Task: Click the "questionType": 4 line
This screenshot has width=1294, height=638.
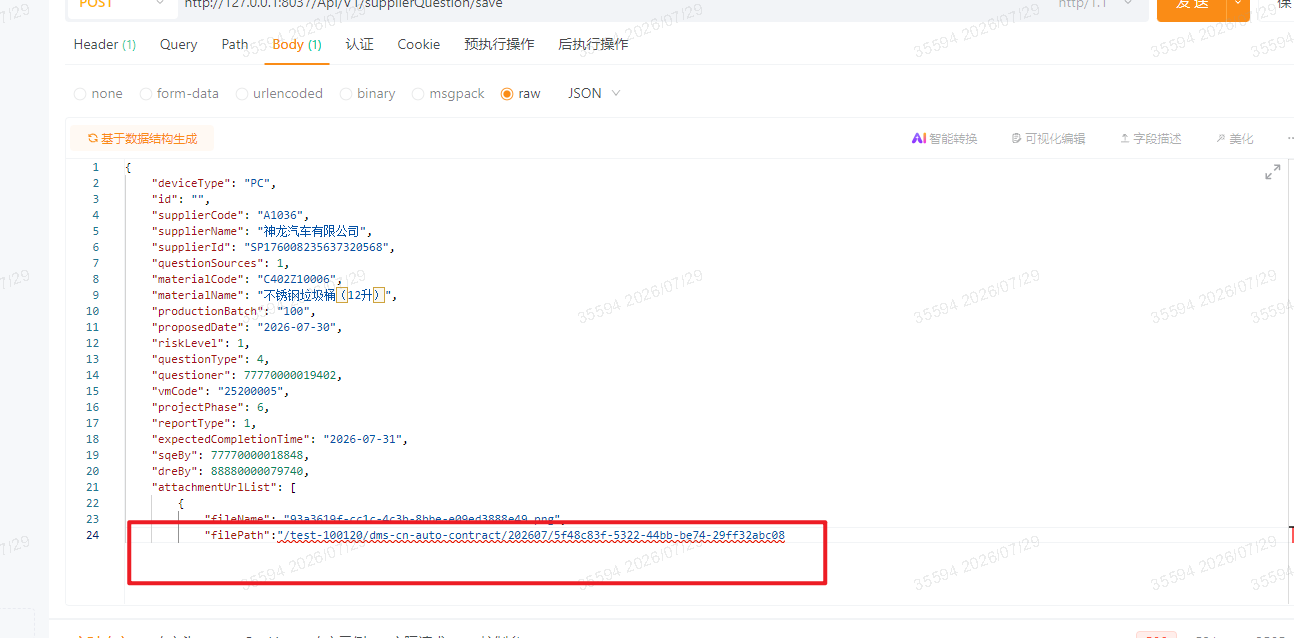Action: pyautogui.click(x=210, y=359)
